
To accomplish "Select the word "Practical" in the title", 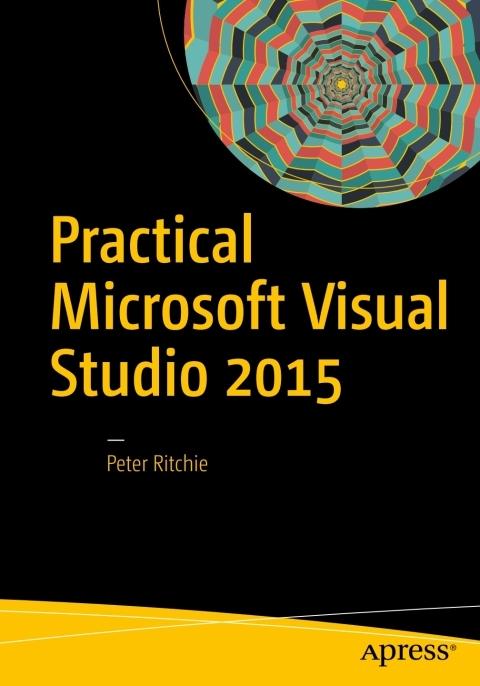I will click(151, 240).
